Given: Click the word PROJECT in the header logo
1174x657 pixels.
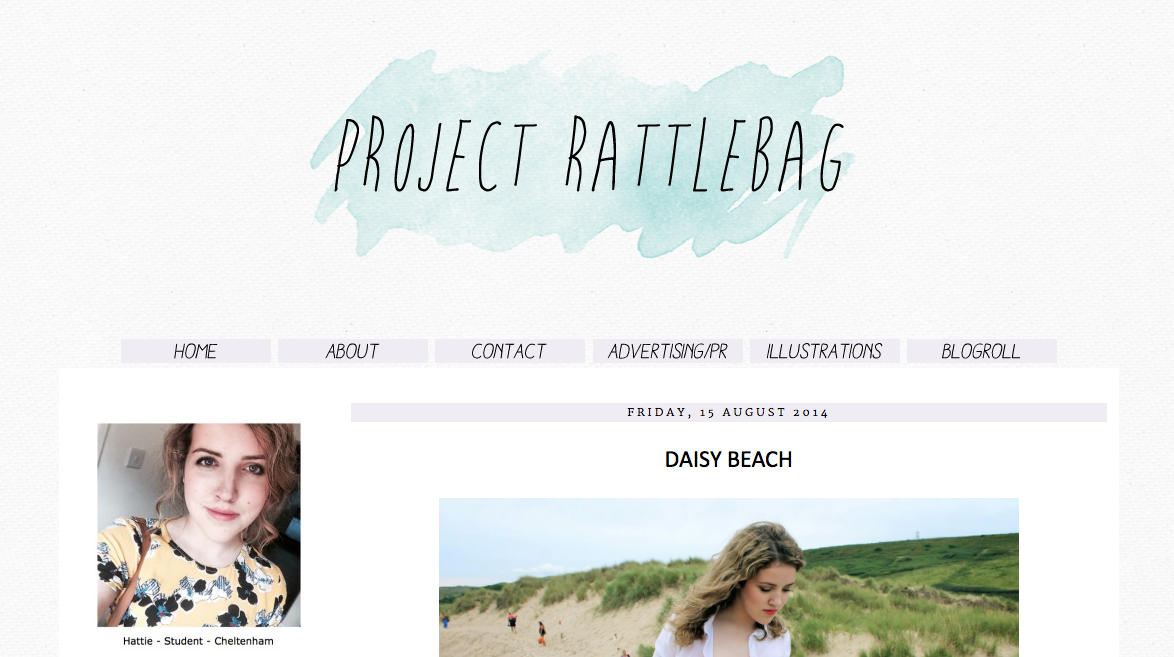Looking at the screenshot, I should pyautogui.click(x=437, y=155).
